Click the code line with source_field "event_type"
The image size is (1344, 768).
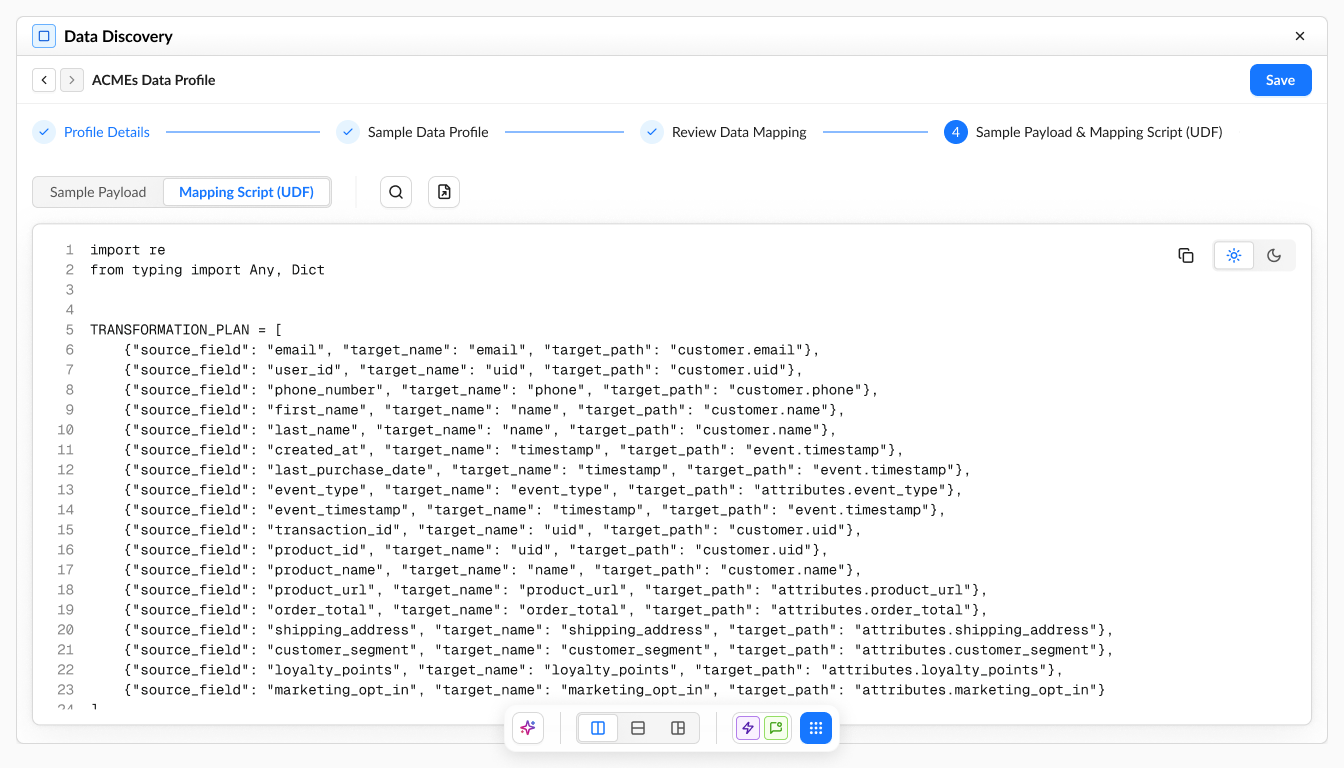coord(543,490)
